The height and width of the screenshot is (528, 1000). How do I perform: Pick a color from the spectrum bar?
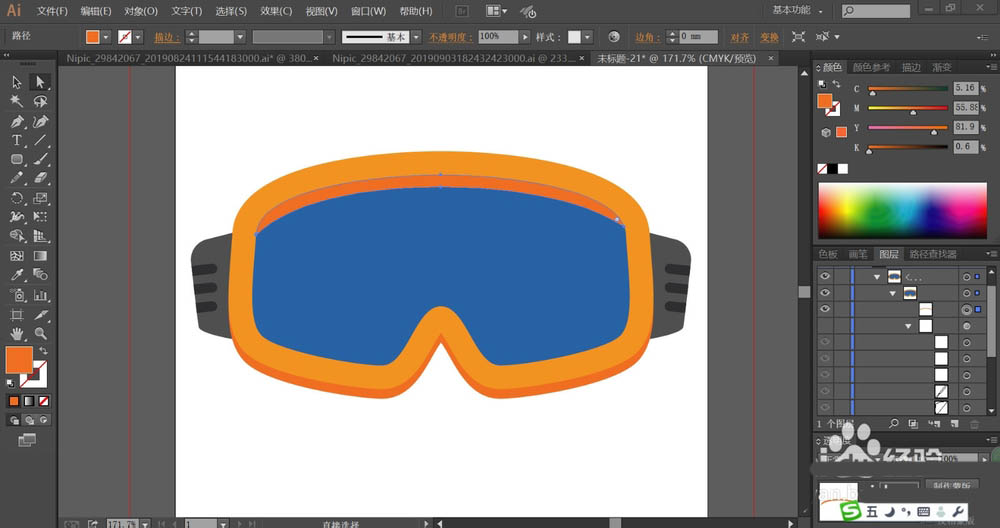(902, 210)
